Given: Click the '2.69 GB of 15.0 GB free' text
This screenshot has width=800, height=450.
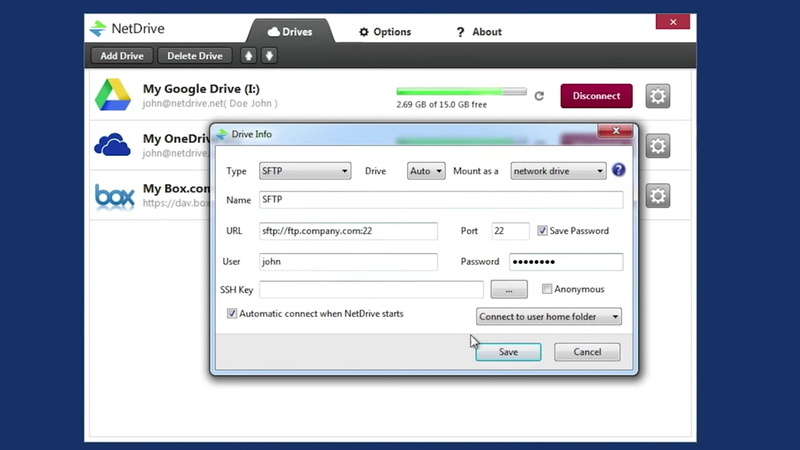Looking at the screenshot, I should (442, 105).
